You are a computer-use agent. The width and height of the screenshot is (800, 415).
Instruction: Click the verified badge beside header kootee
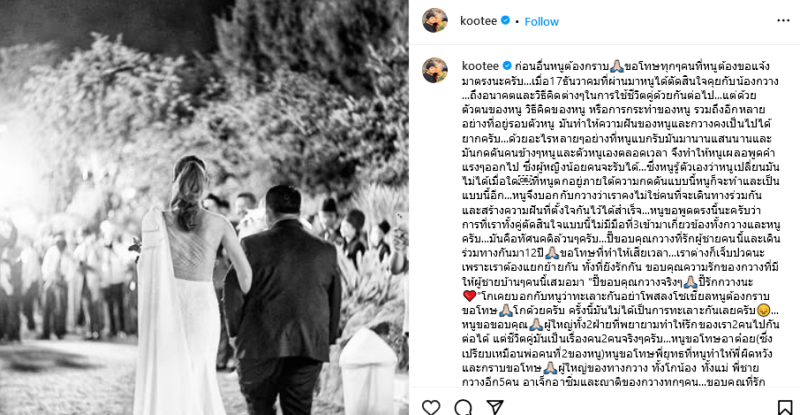point(506,20)
